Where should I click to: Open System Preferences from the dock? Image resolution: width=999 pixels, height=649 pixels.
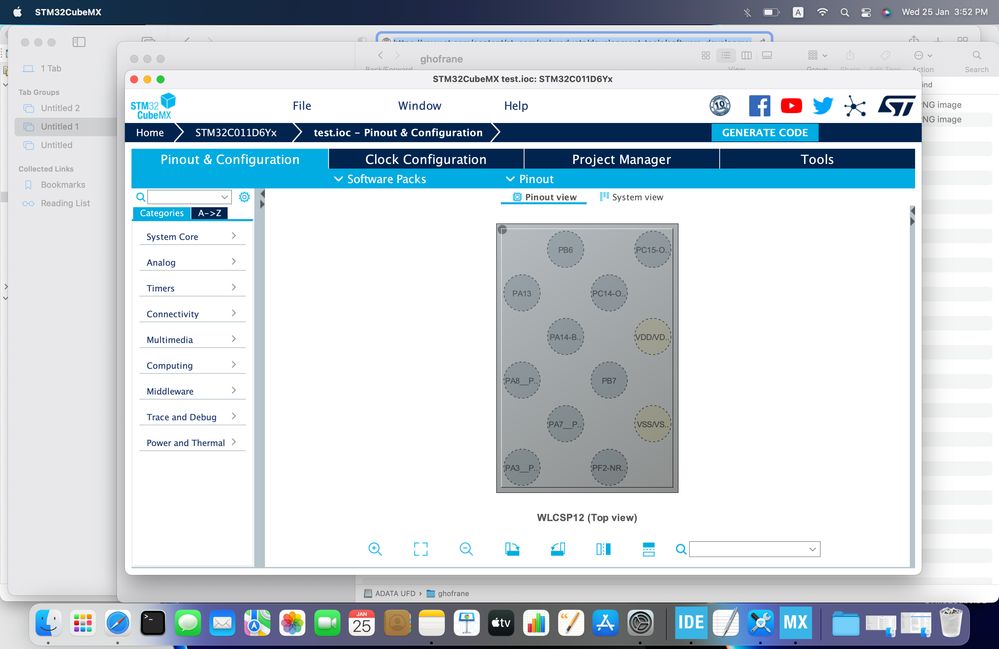pyautogui.click(x=640, y=623)
